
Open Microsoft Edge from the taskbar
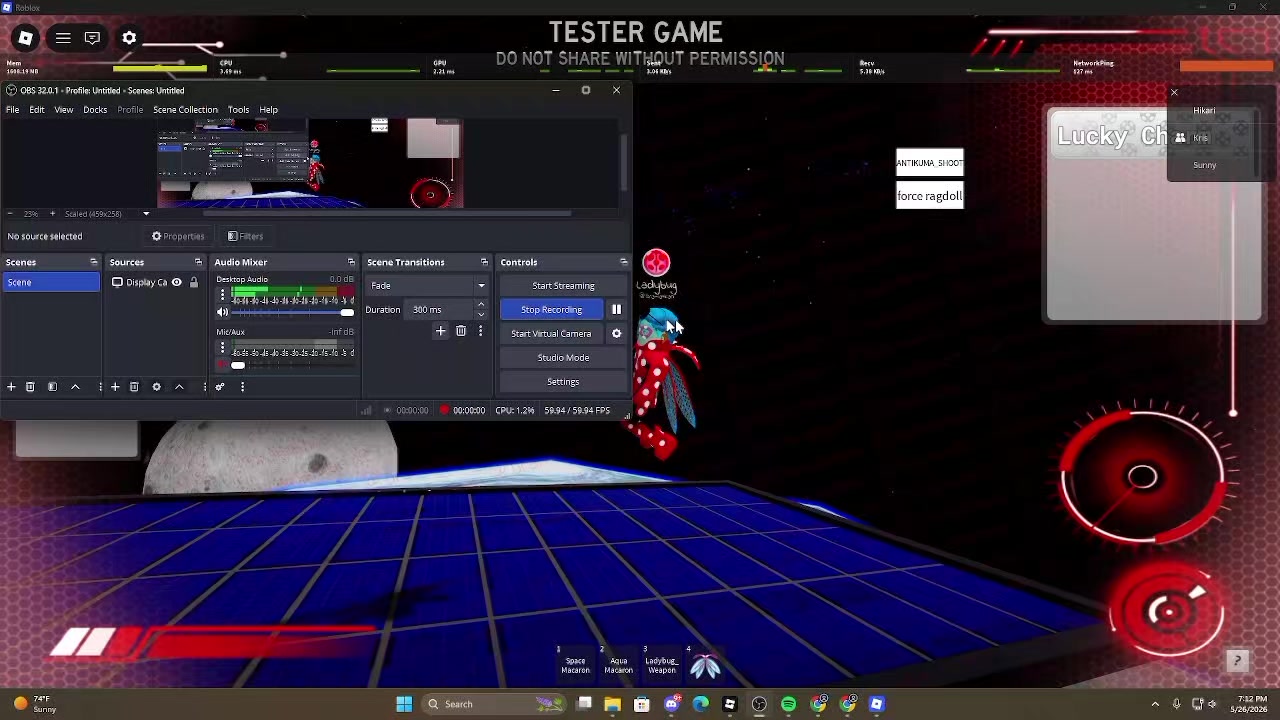coord(701,704)
